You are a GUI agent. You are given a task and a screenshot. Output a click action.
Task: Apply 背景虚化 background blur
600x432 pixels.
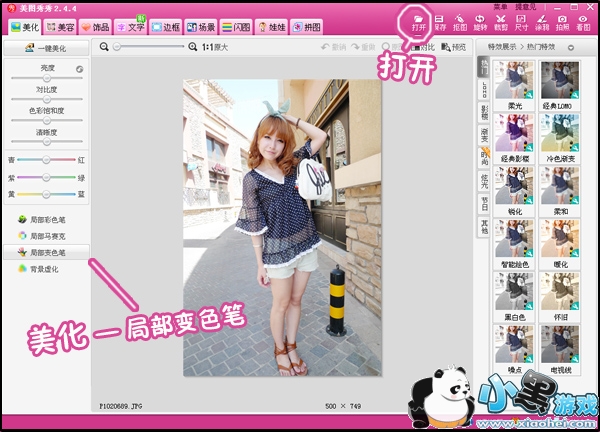(38, 269)
